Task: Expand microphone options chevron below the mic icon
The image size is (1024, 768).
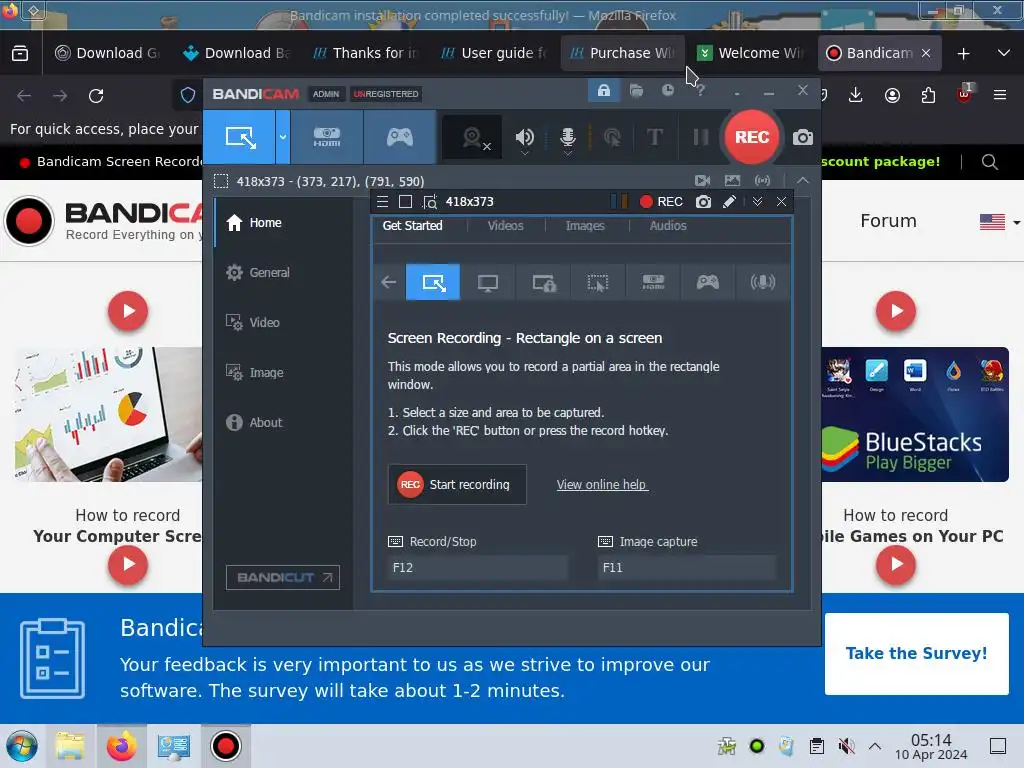Action: coord(568,153)
